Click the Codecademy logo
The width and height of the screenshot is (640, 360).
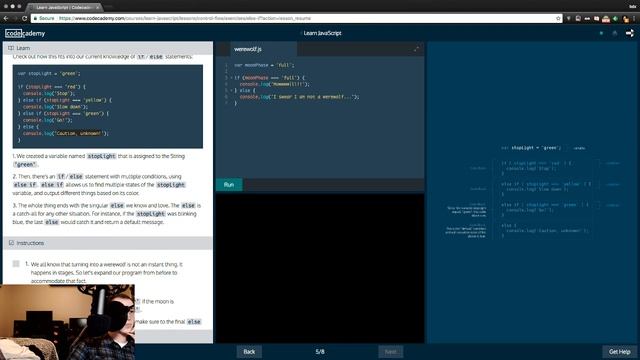point(25,33)
